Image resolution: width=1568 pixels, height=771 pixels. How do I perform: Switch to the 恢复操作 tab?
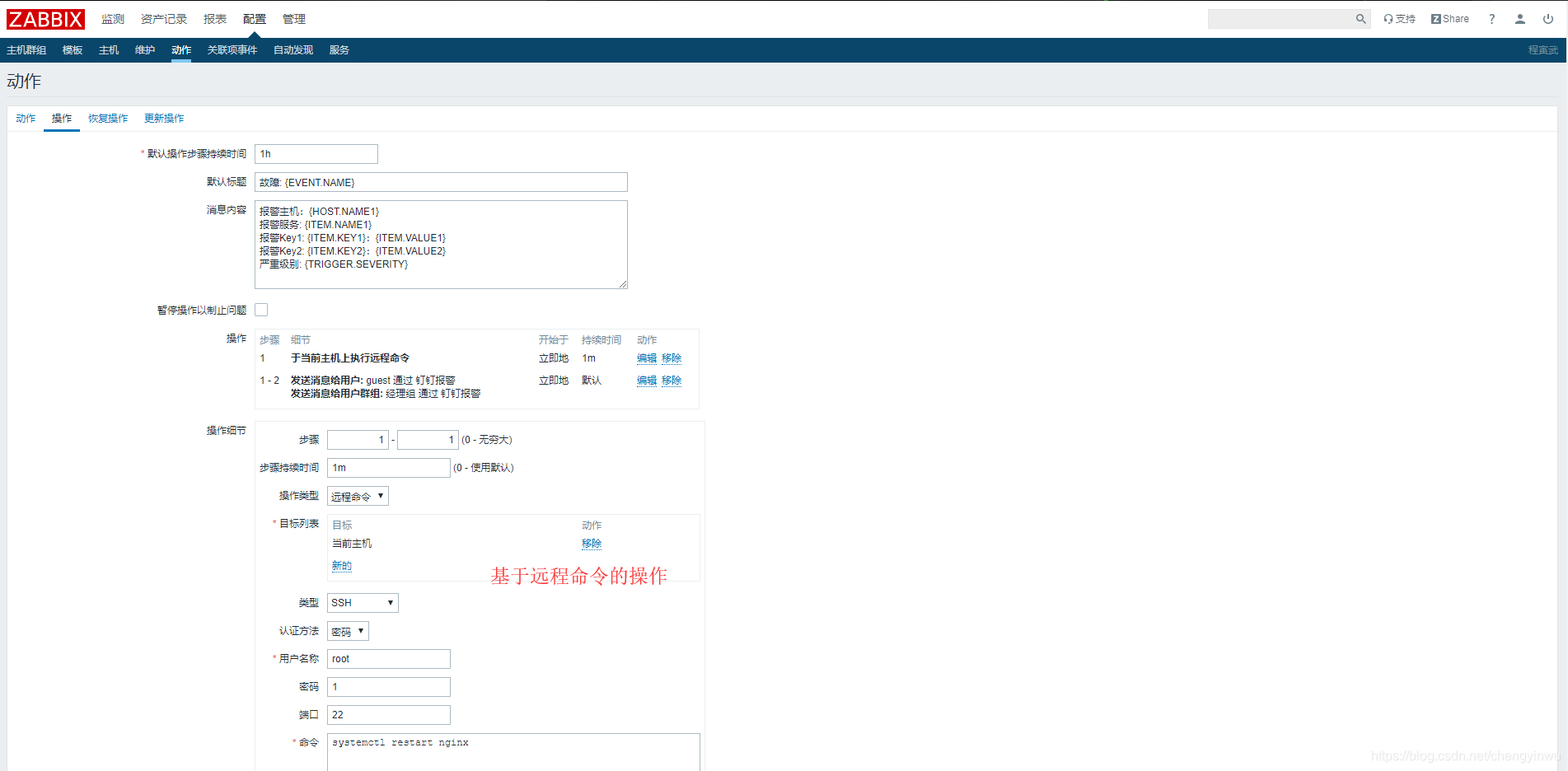pyautogui.click(x=108, y=119)
